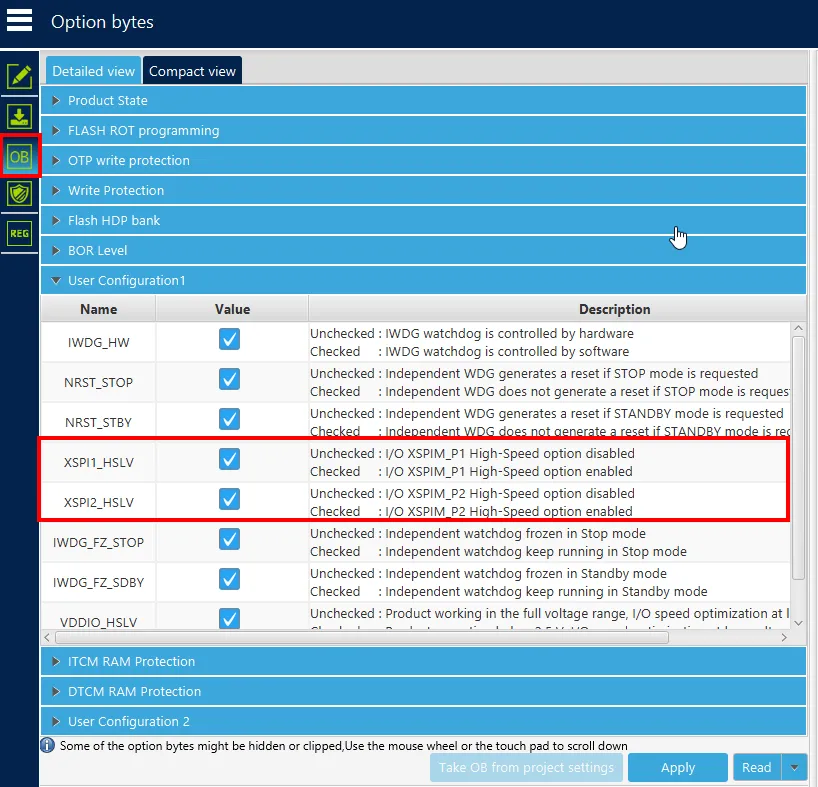The width and height of the screenshot is (818, 787).
Task: Toggle the IWDG_FZ_STOP checkbox
Action: pyautogui.click(x=230, y=539)
